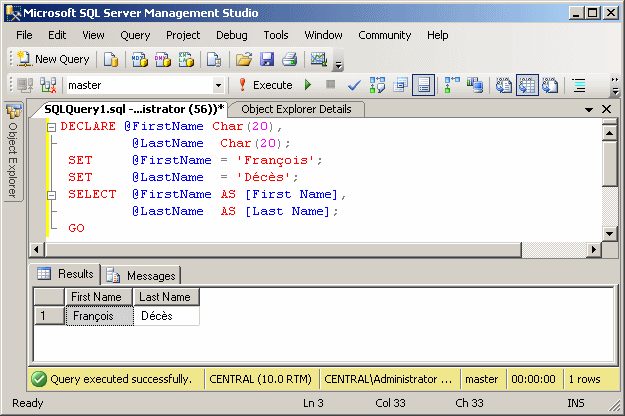Click the '1 rows' status entry
This screenshot has height=416, width=625.
[584, 379]
